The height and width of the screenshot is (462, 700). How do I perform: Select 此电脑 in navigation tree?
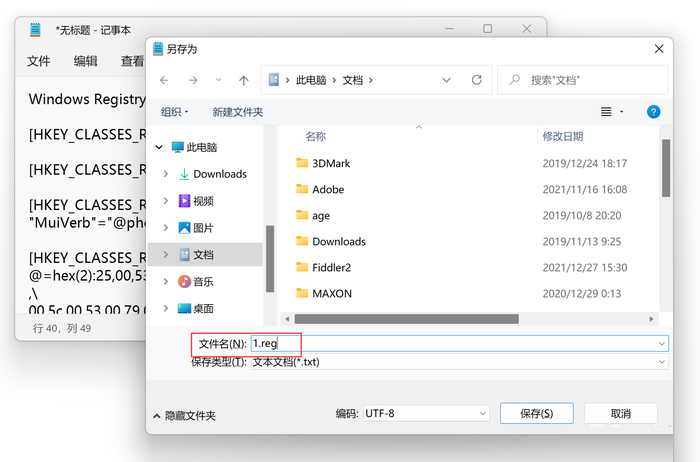(201, 147)
